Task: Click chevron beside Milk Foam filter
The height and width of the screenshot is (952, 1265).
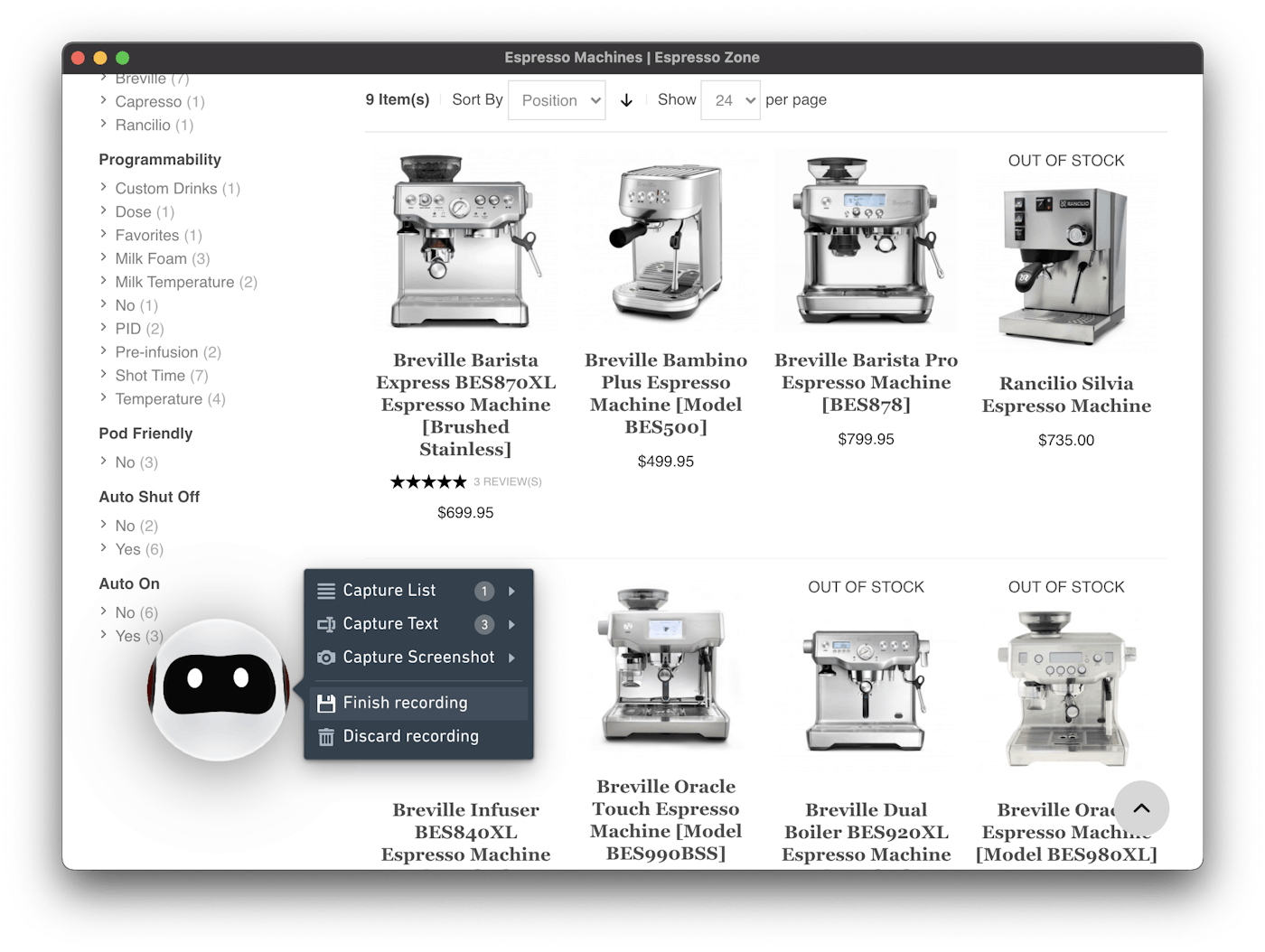Action: pyautogui.click(x=103, y=257)
